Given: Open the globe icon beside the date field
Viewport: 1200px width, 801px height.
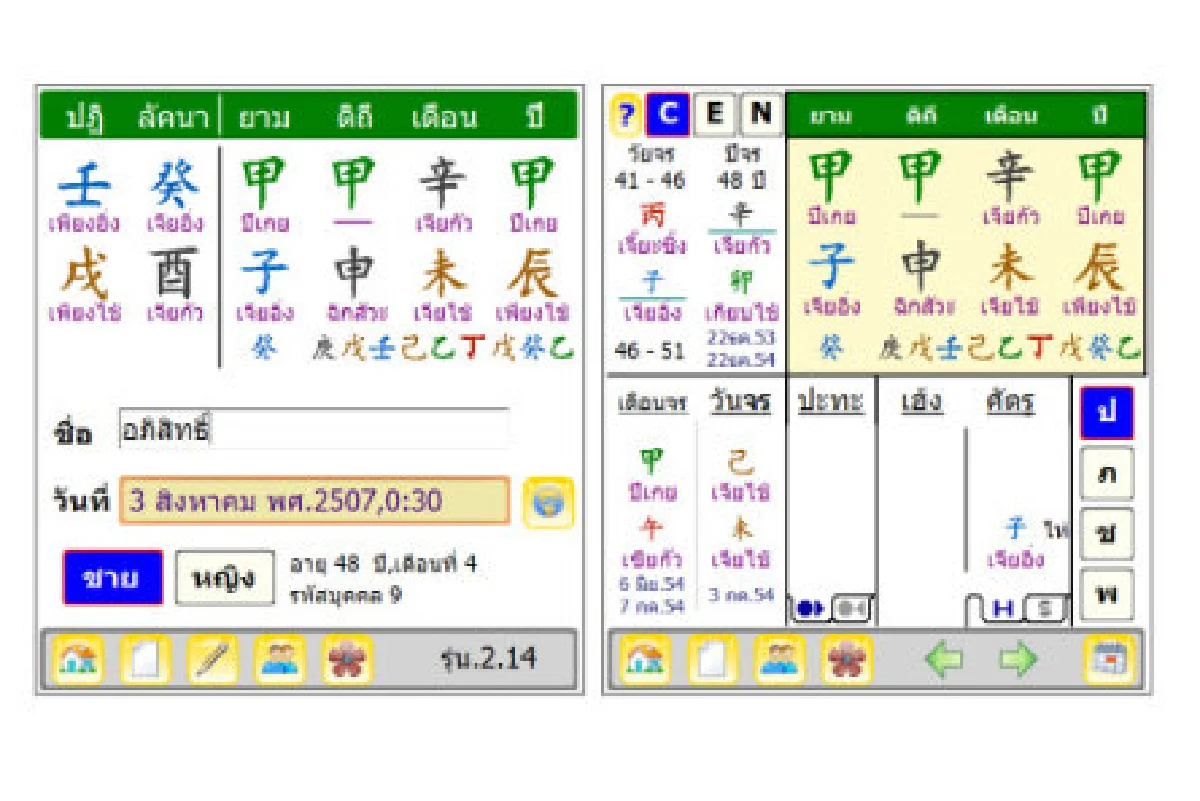Looking at the screenshot, I should point(548,502).
